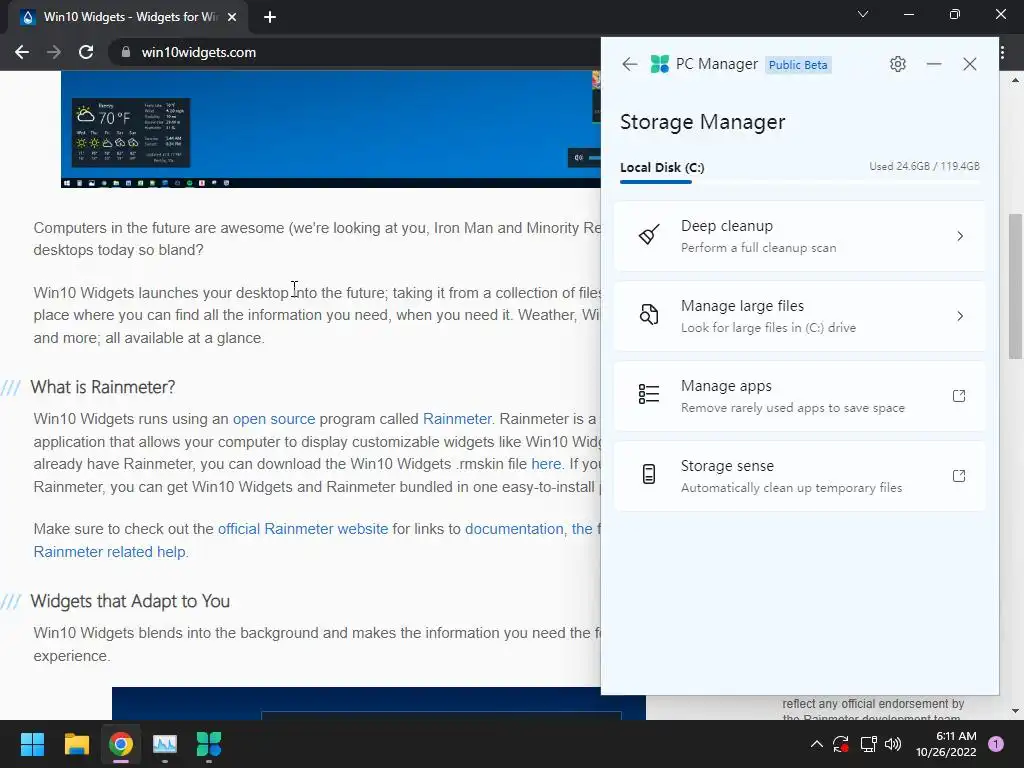
Task: Click the Public Beta badge
Action: click(798, 65)
